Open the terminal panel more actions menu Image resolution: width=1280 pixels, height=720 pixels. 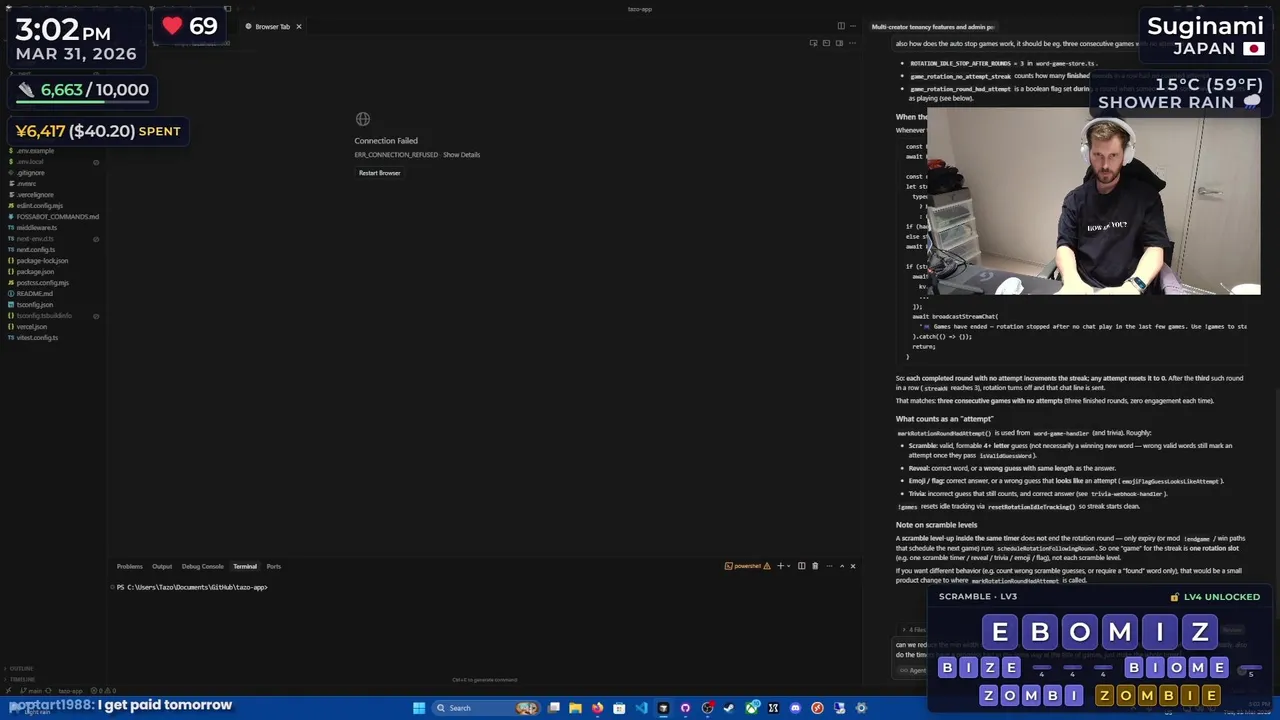(829, 566)
